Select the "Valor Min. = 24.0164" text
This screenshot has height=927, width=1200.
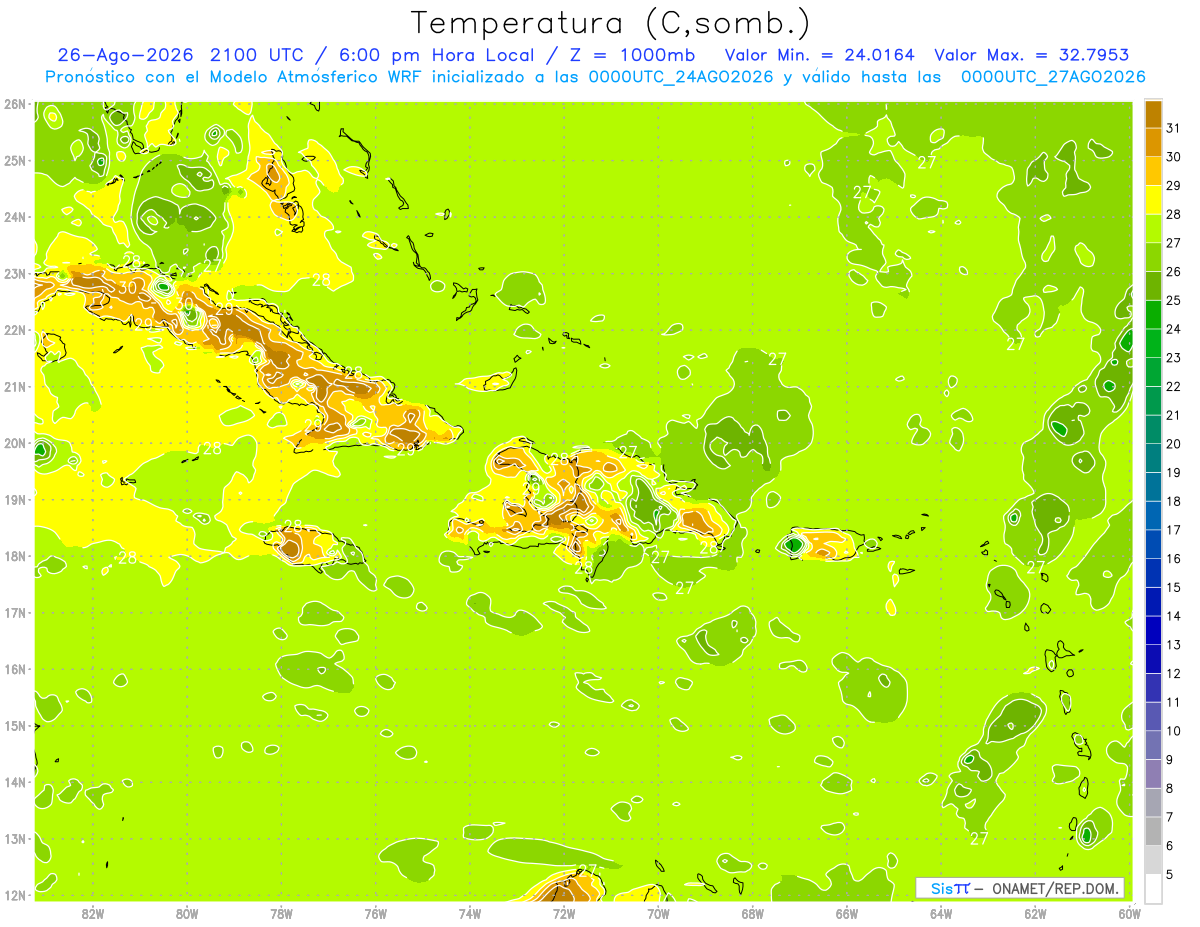tap(820, 55)
